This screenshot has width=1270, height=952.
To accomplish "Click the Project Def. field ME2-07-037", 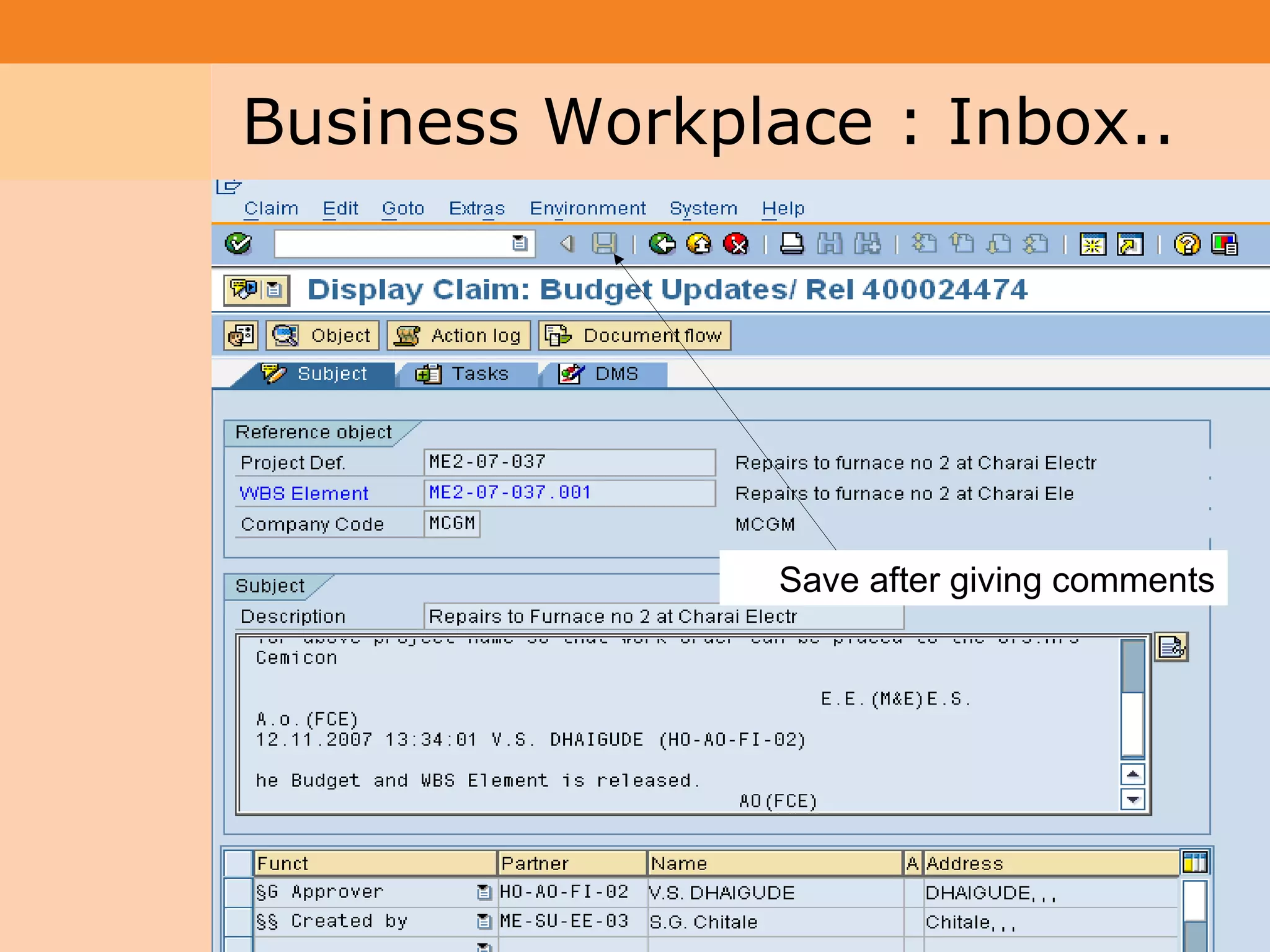I will click(569, 462).
